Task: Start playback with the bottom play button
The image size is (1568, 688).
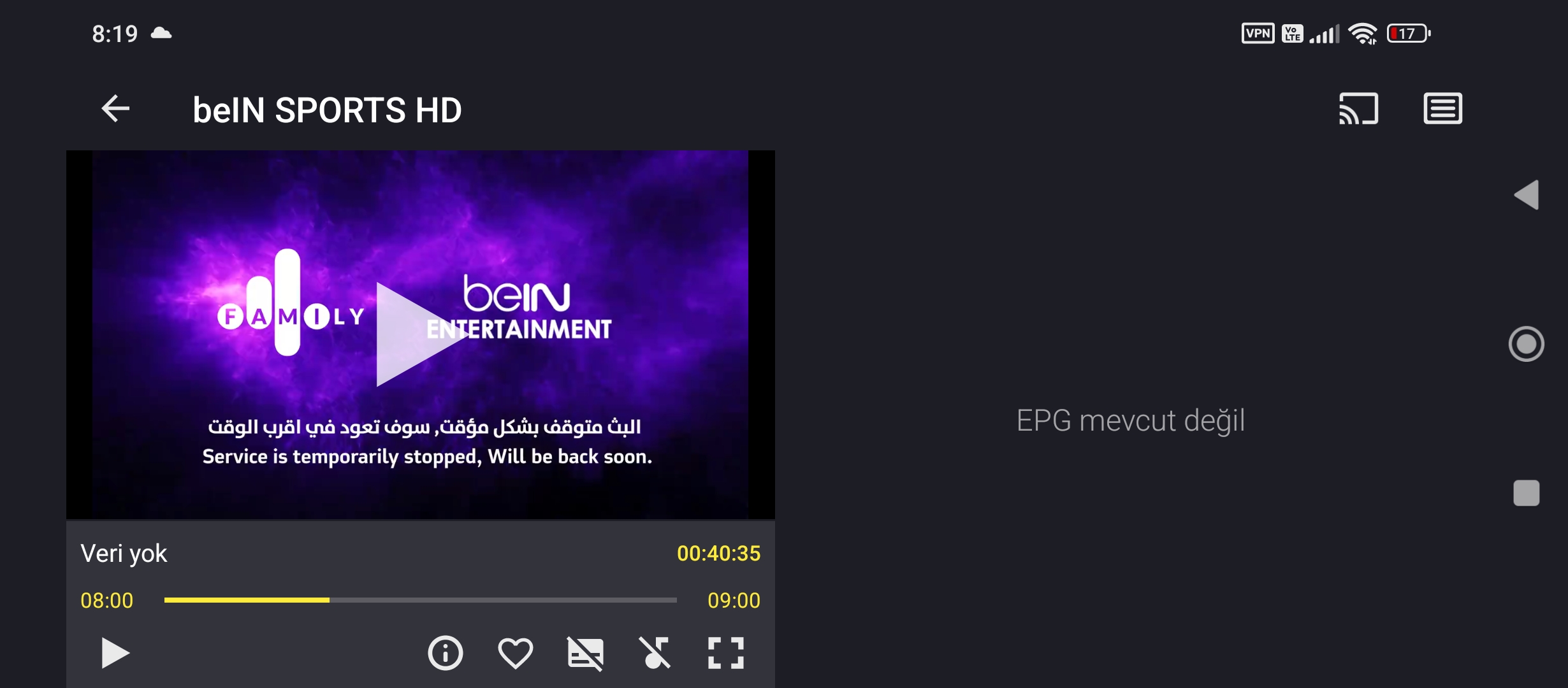Action: 115,653
